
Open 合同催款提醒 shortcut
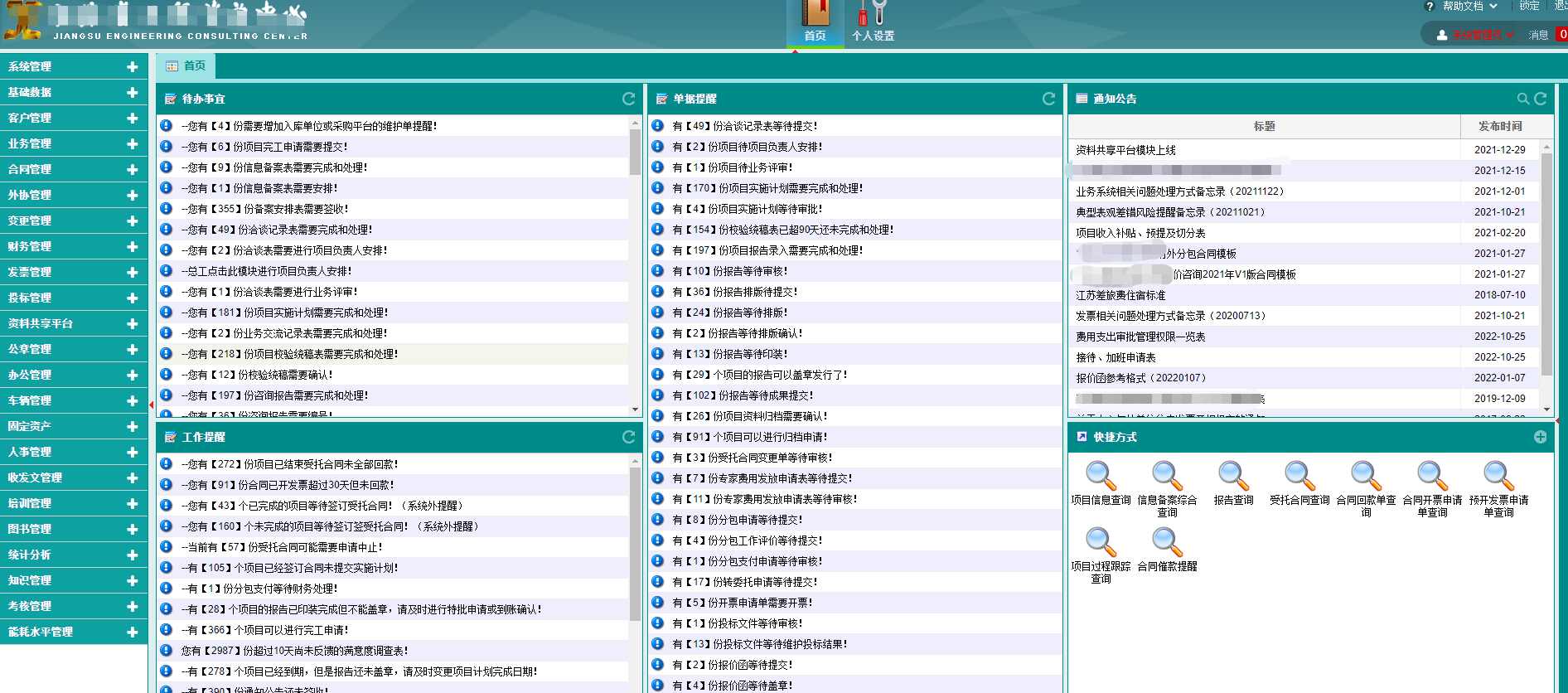point(1167,550)
